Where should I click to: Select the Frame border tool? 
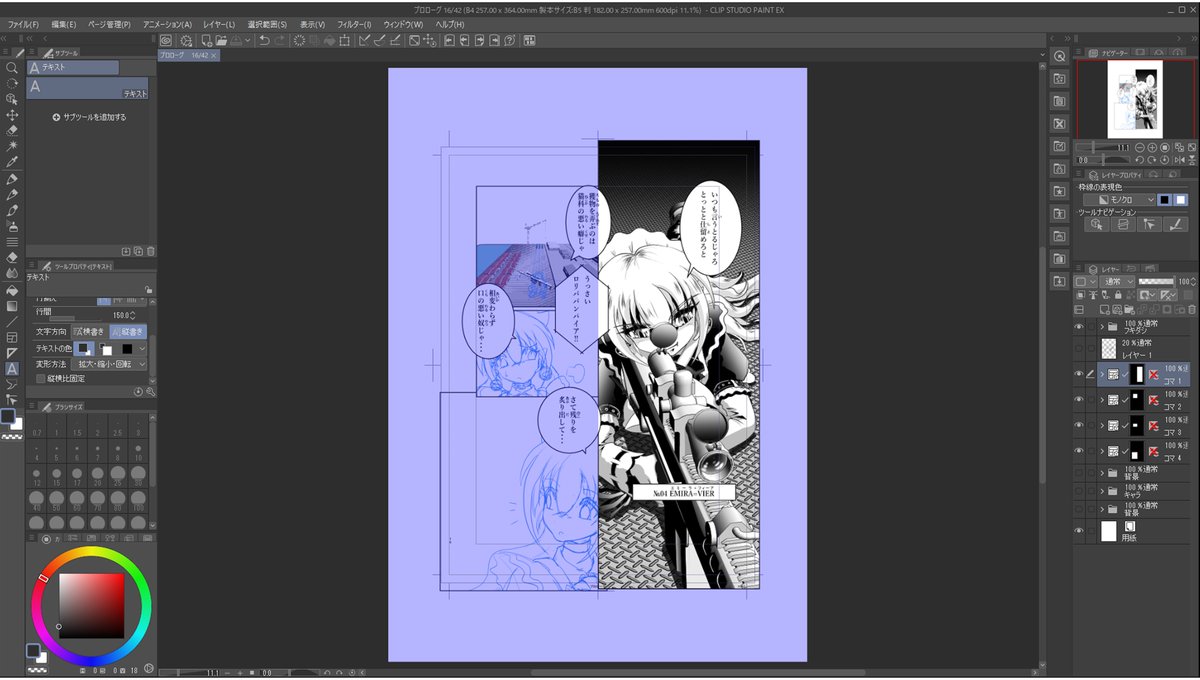point(12,337)
